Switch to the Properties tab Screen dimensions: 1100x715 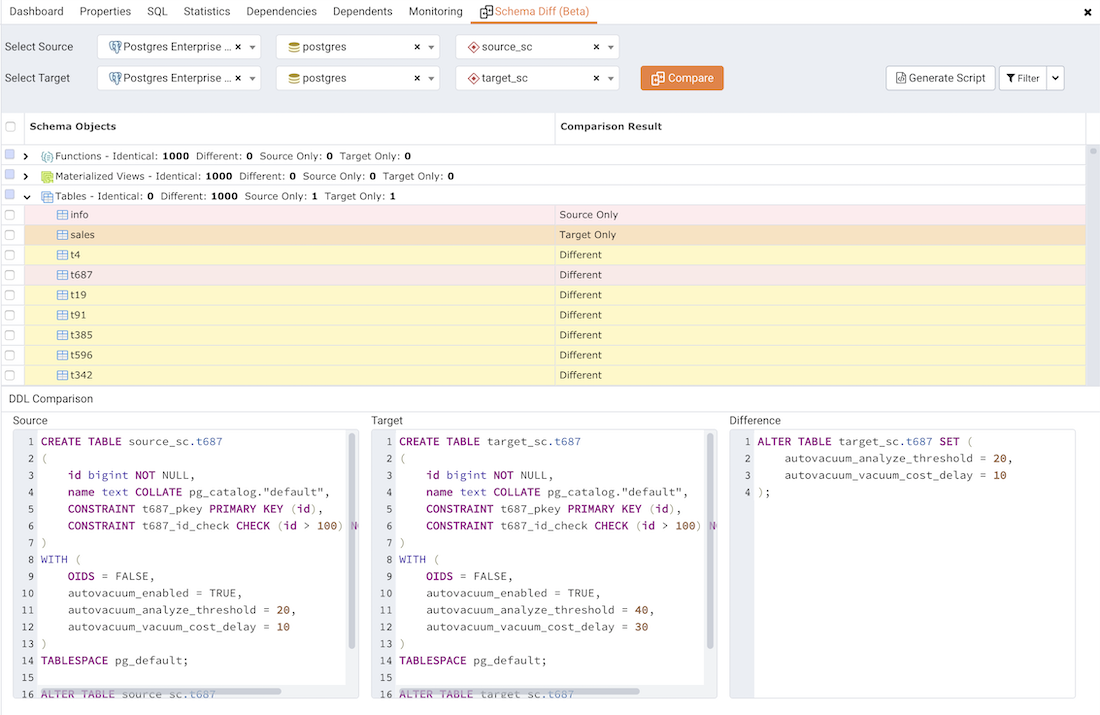click(x=105, y=12)
